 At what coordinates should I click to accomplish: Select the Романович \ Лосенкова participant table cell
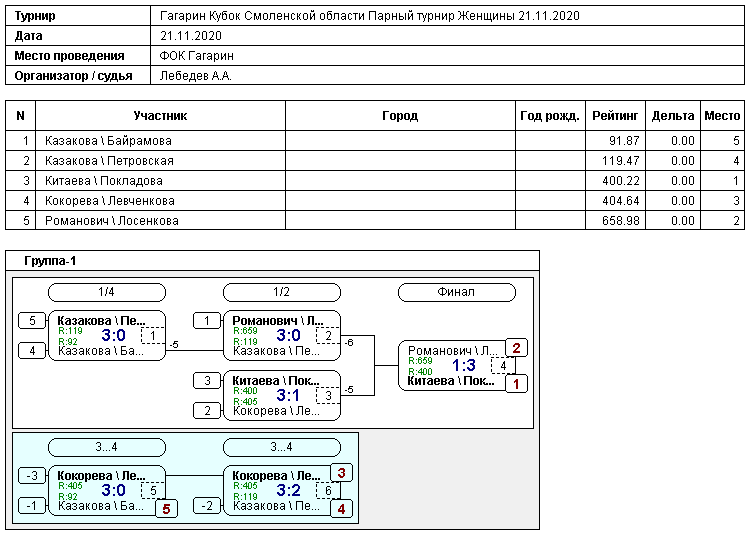coord(160,221)
